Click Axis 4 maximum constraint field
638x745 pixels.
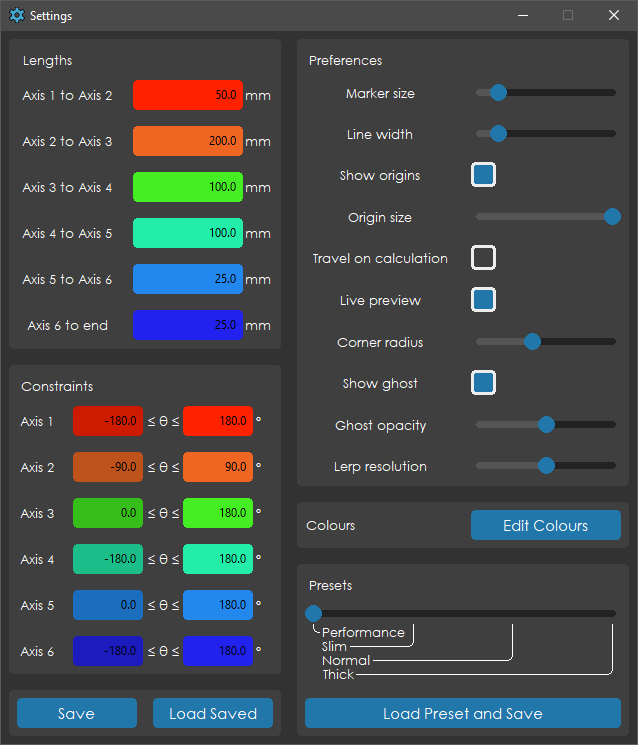coord(218,559)
